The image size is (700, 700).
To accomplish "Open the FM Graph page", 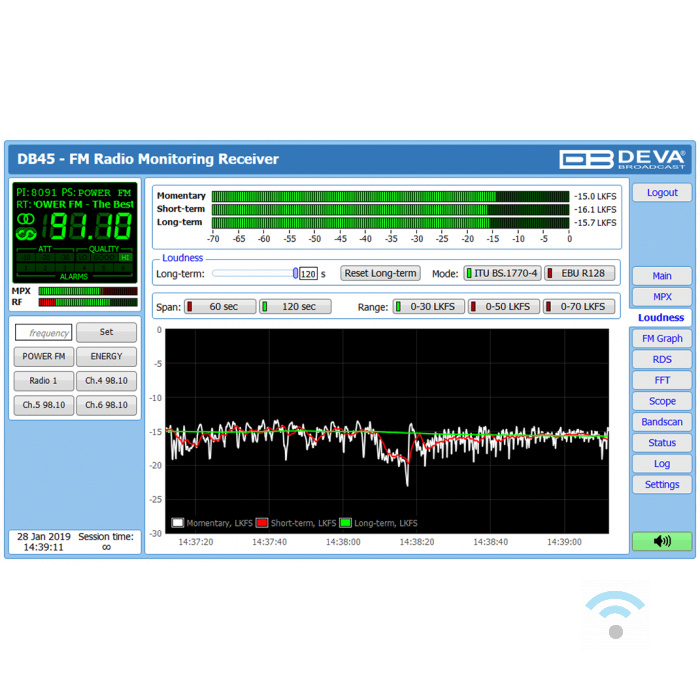I will tap(662, 339).
